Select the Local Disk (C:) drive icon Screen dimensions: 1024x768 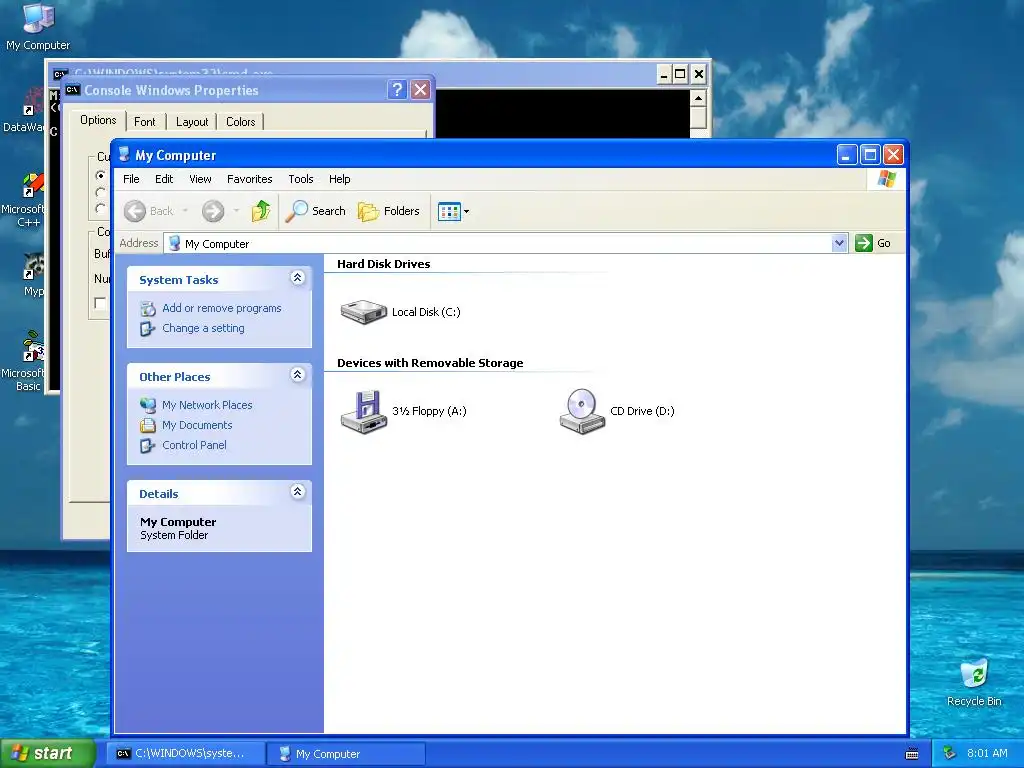tap(364, 312)
